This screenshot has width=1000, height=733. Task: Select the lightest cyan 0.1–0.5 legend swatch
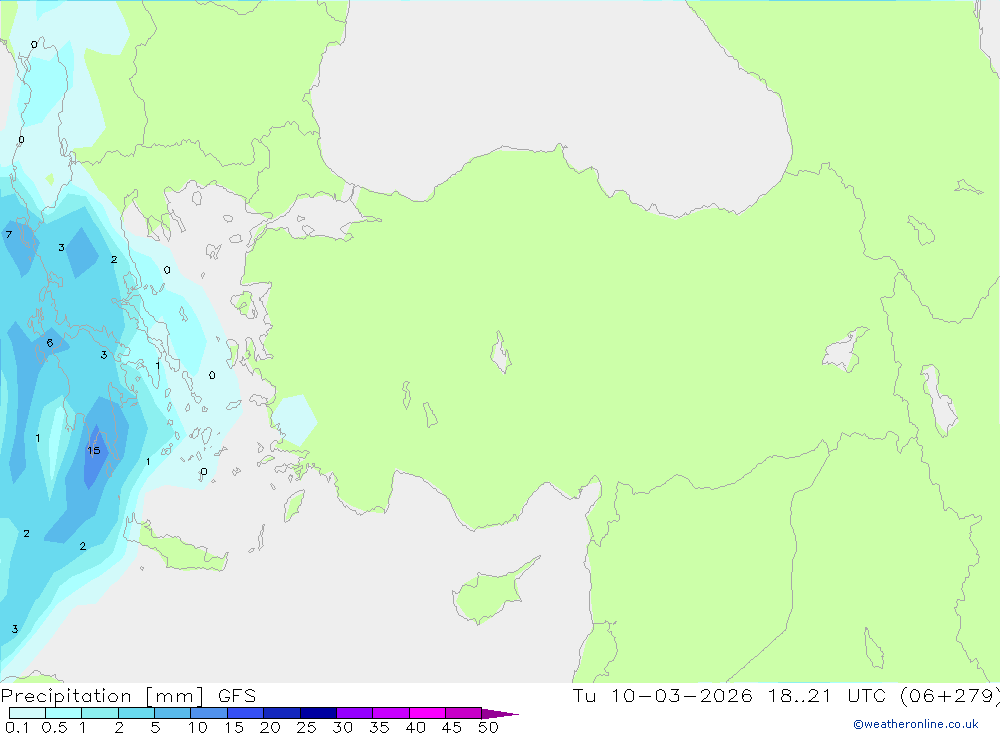(x=27, y=713)
